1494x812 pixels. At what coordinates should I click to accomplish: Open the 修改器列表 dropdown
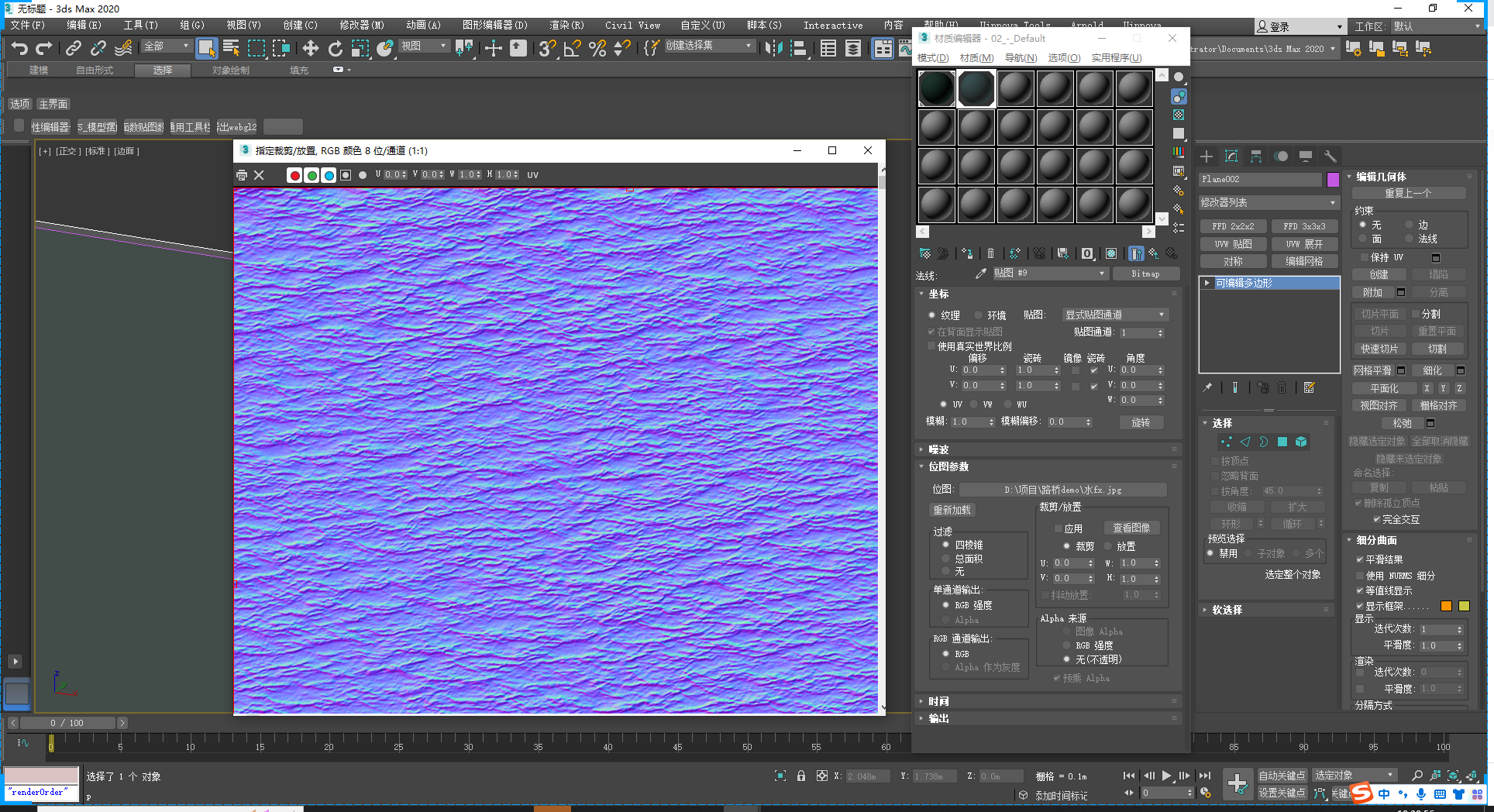pos(1269,202)
